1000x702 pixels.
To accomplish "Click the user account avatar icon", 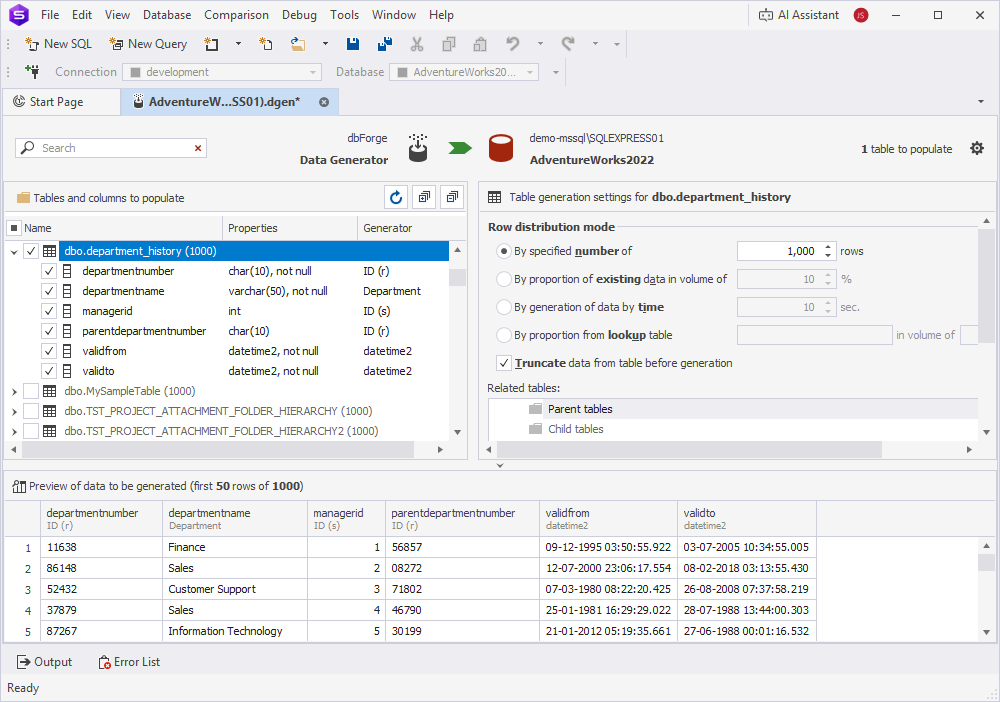I will point(861,15).
